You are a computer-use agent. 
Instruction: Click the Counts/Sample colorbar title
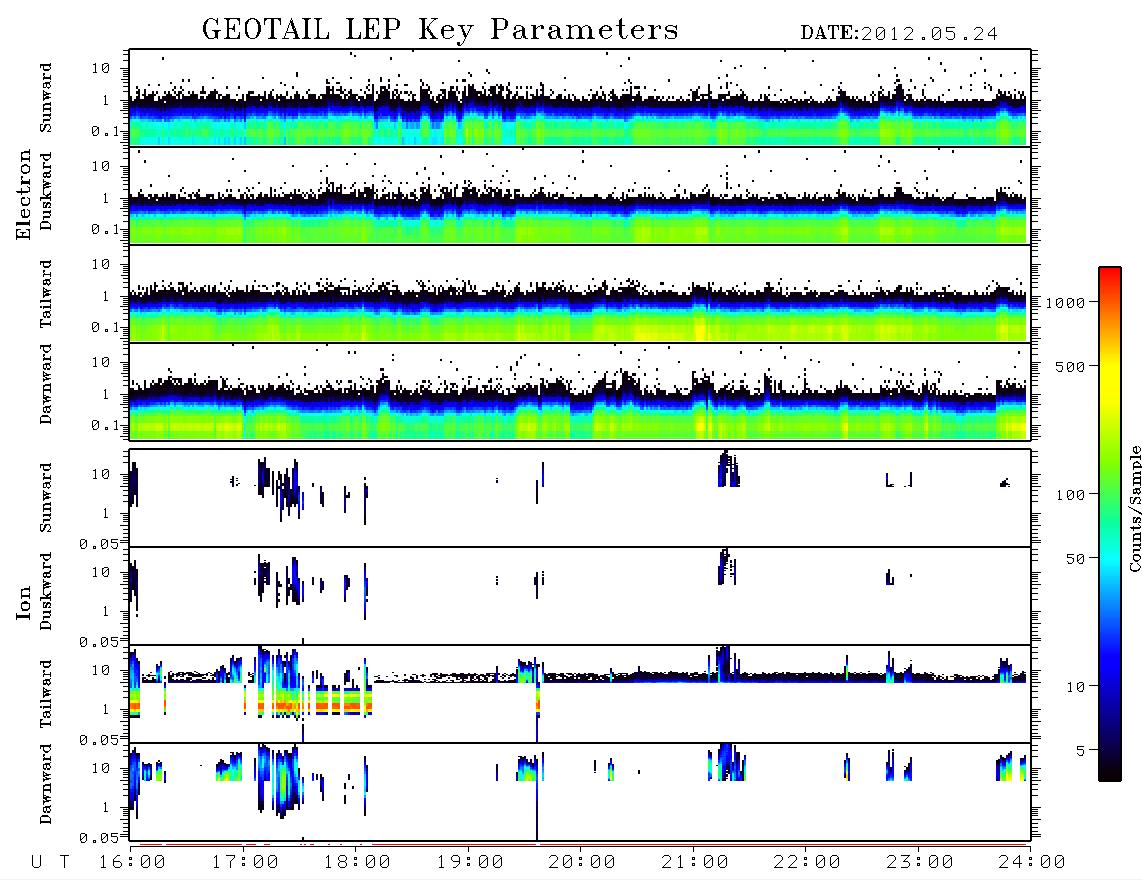[1135, 508]
